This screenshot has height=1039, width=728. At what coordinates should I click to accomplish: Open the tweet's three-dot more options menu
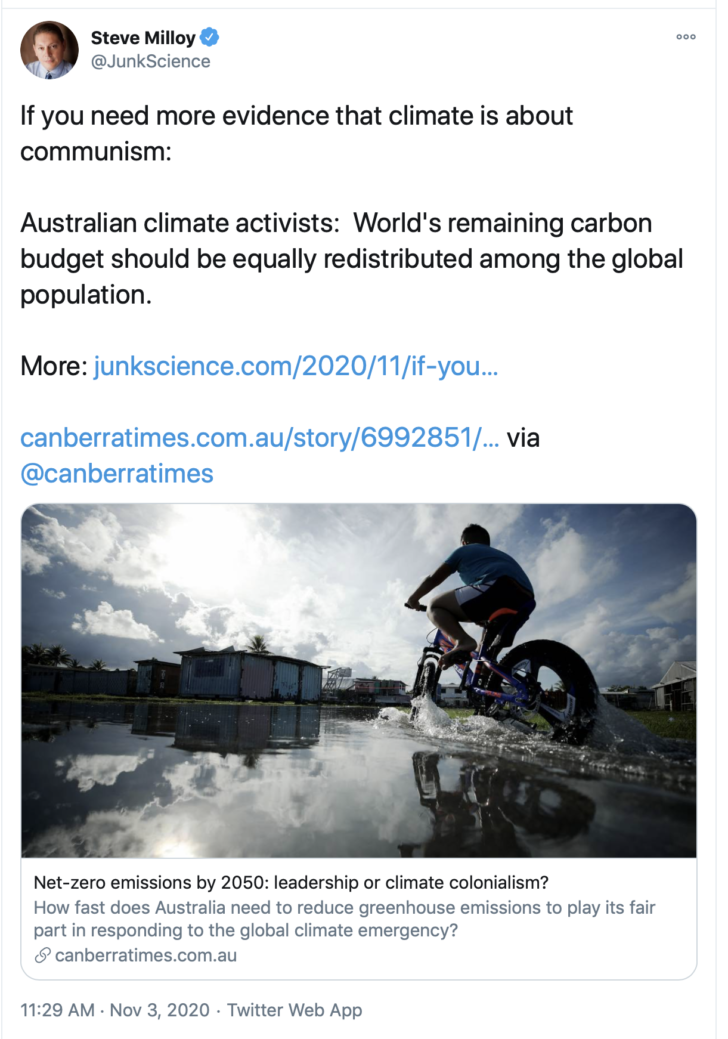[x=686, y=37]
